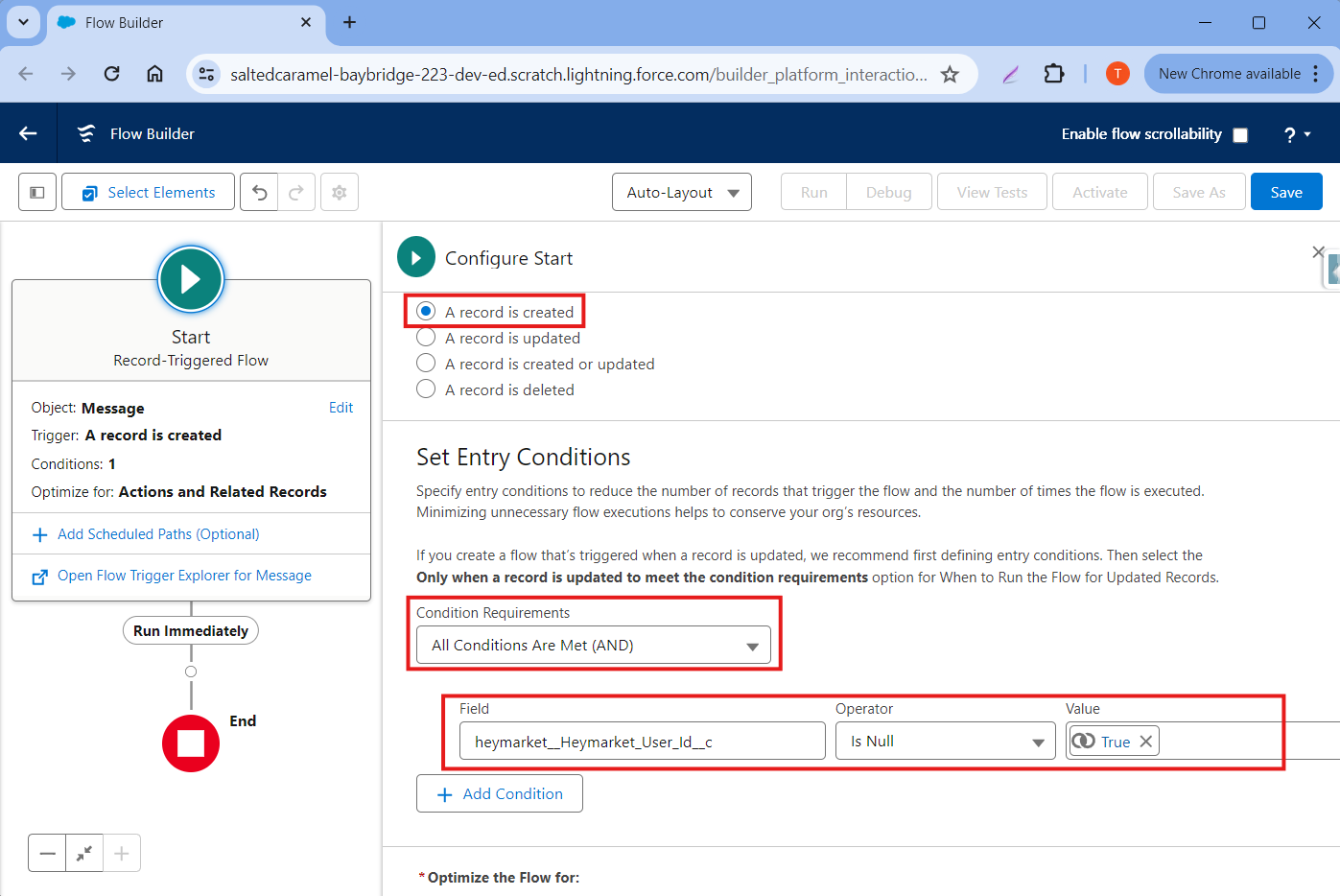This screenshot has height=896, width=1340.
Task: Go back with the Flow Builder back arrow
Action: pos(28,133)
